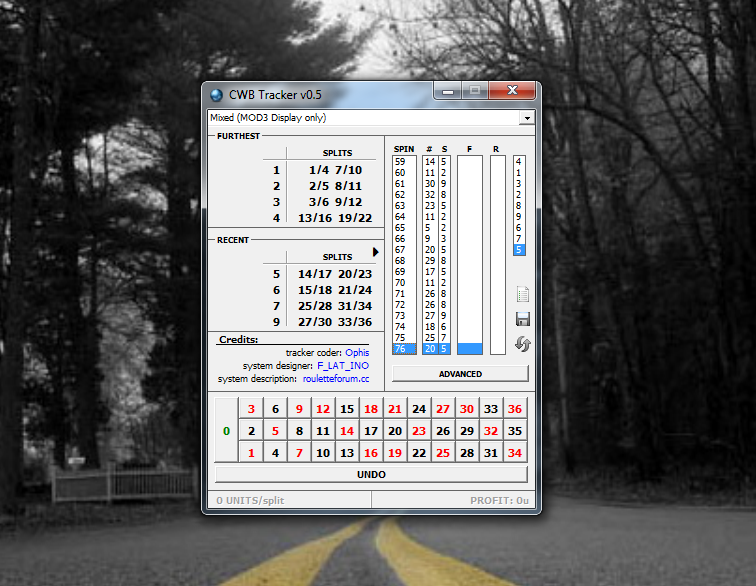Image resolution: width=756 pixels, height=586 pixels.
Task: Click red number 25 on the board
Action: pyautogui.click(x=443, y=453)
